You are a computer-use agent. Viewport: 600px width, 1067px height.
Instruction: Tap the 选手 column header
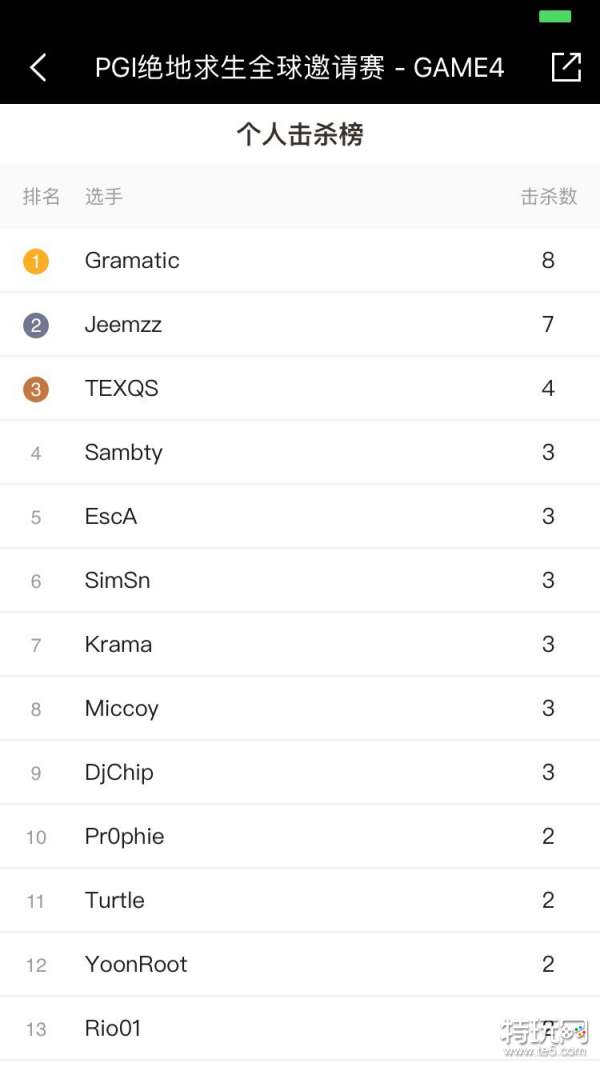103,197
